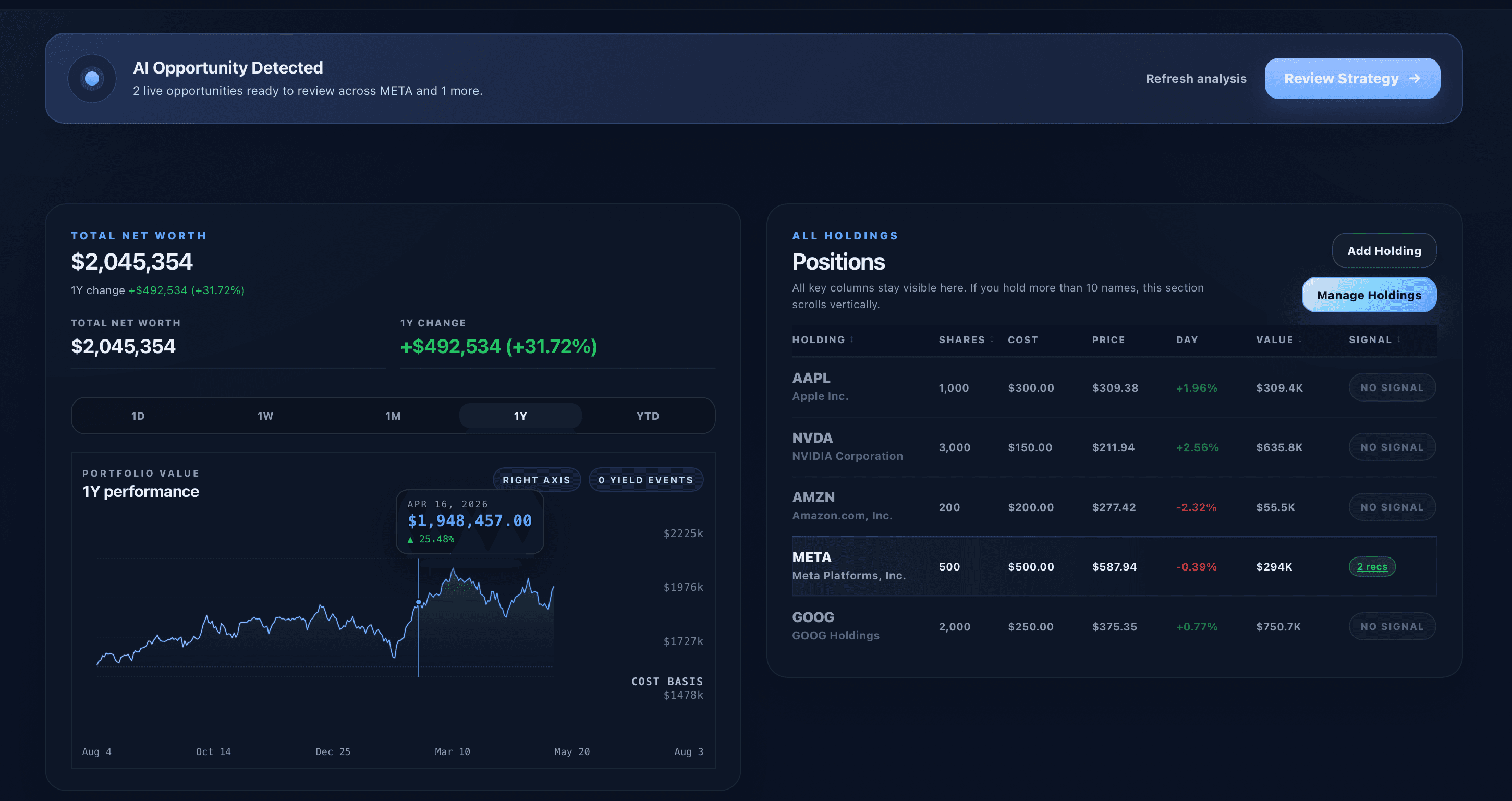Select the AMZN holding name
Image resolution: width=1512 pixels, height=801 pixels.
click(x=813, y=497)
